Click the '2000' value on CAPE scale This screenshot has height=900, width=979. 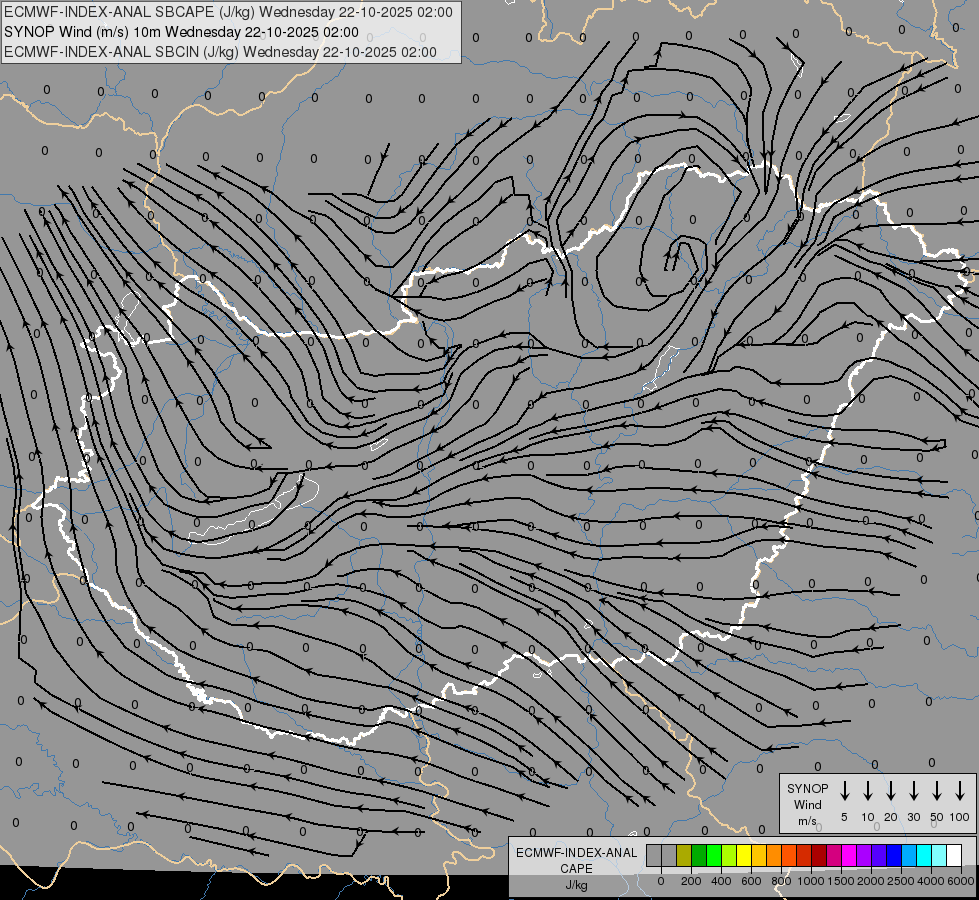pos(870,881)
